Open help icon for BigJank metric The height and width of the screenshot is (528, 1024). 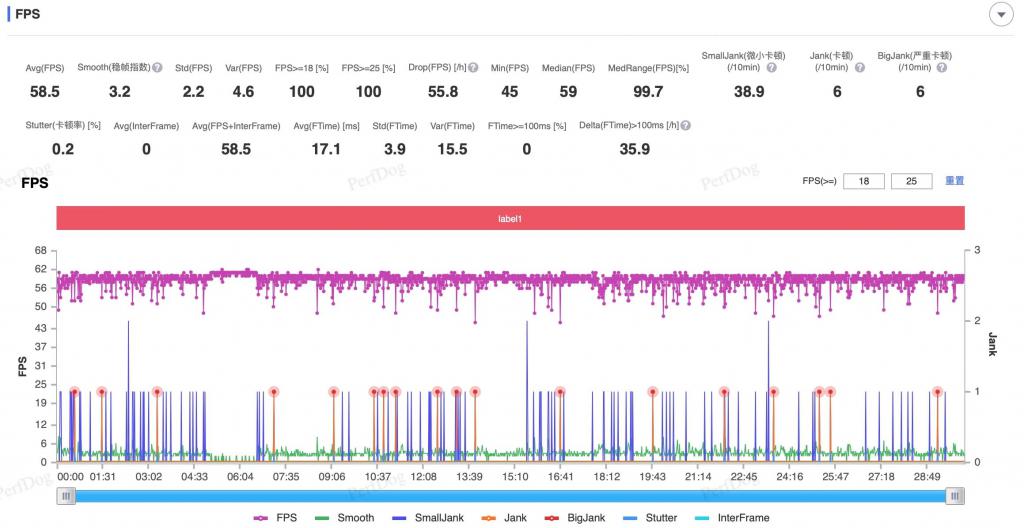point(942,67)
